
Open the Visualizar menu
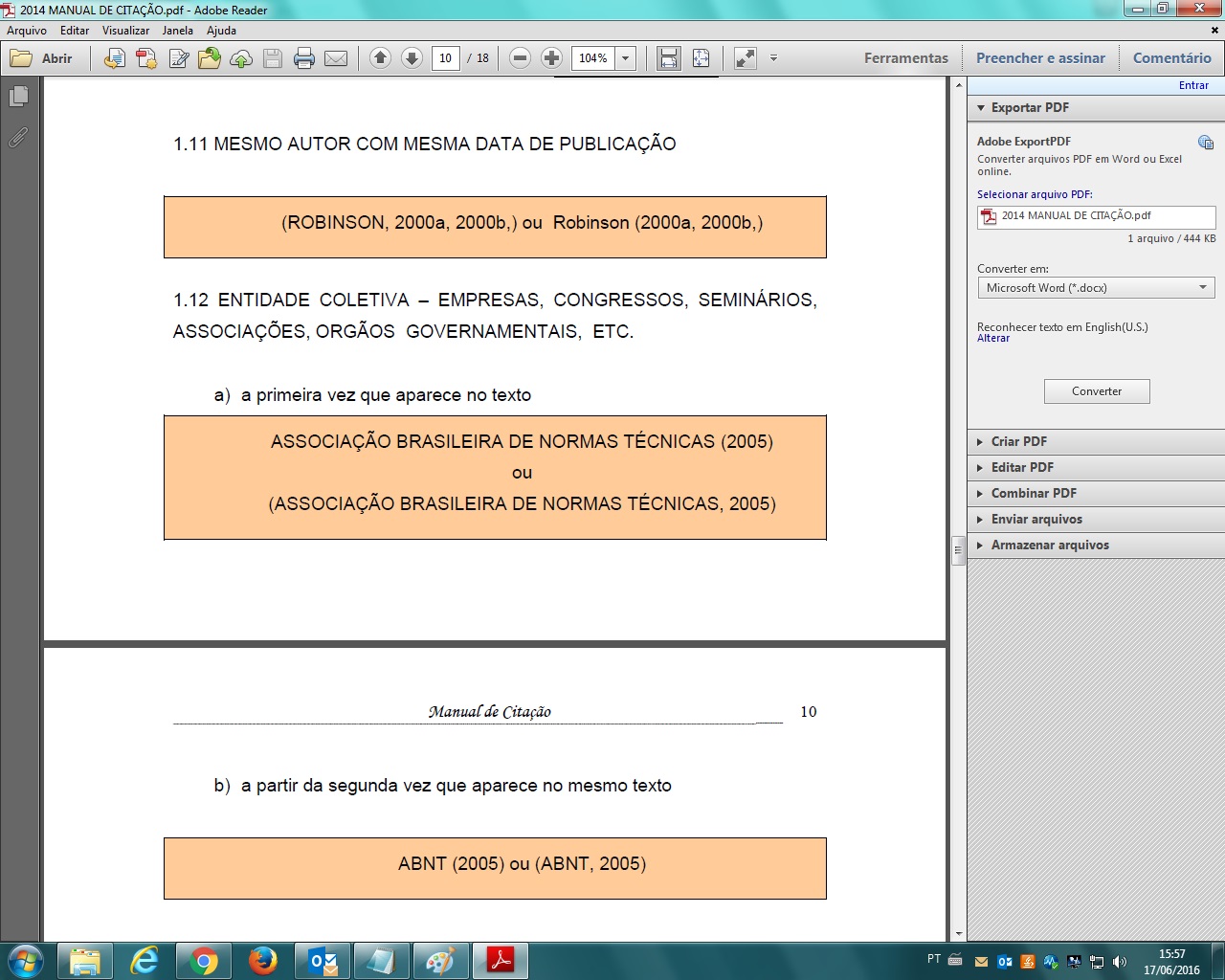coord(125,31)
